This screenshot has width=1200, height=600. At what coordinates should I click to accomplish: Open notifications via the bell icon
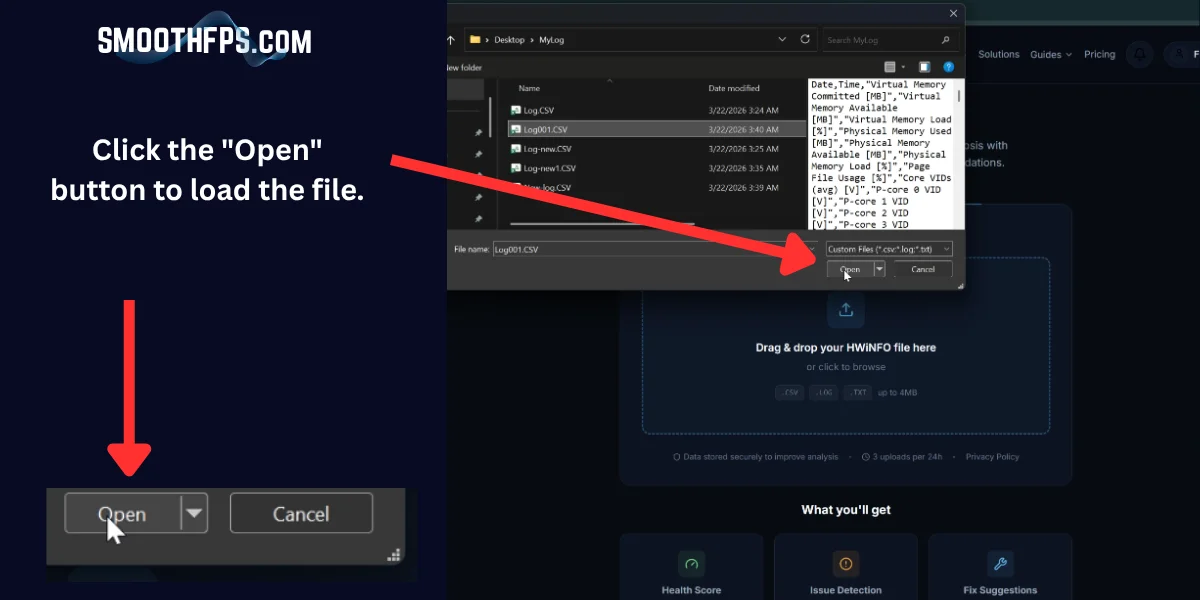click(1138, 54)
